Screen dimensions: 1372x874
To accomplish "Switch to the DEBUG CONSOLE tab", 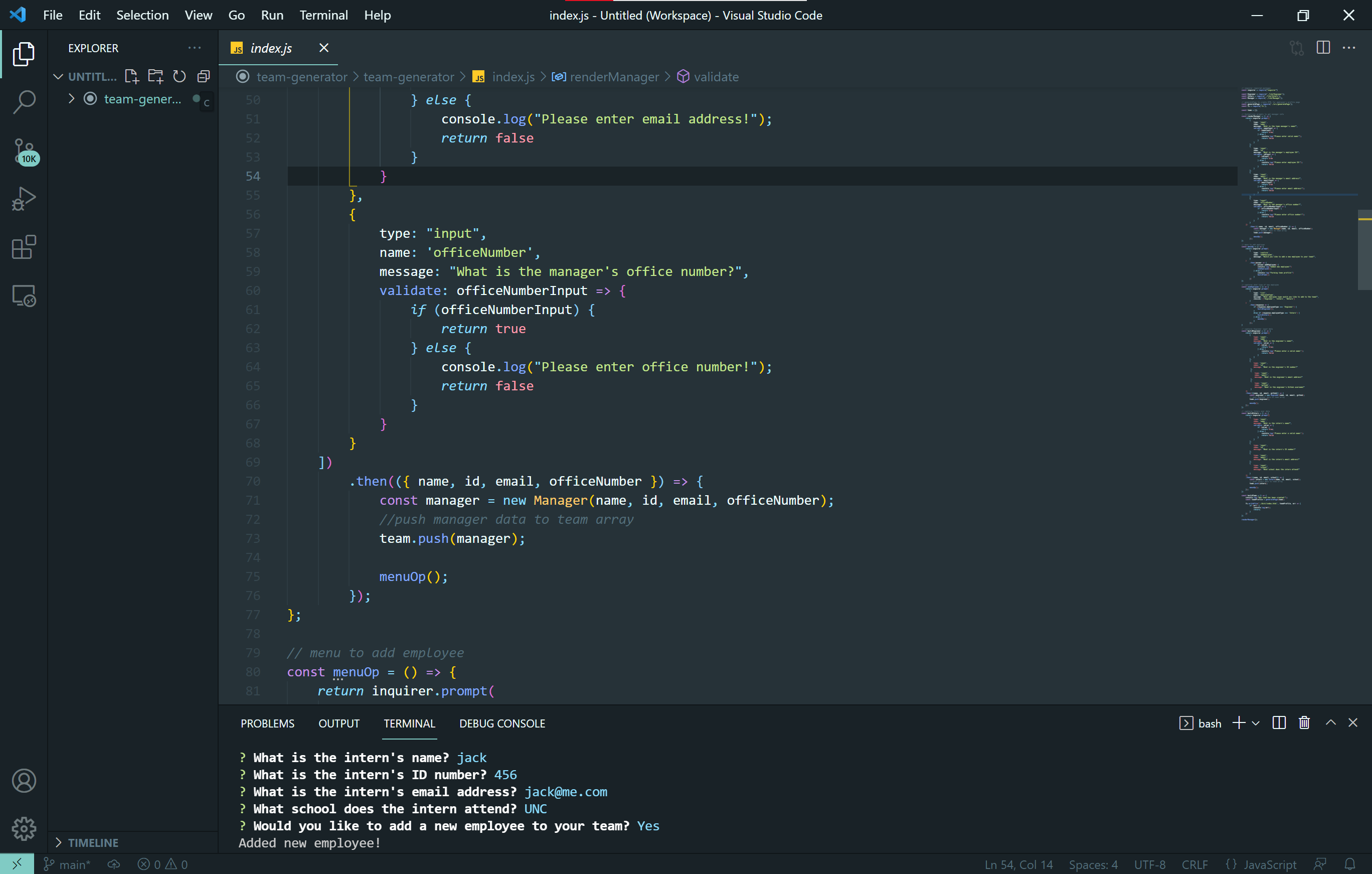I will point(501,723).
